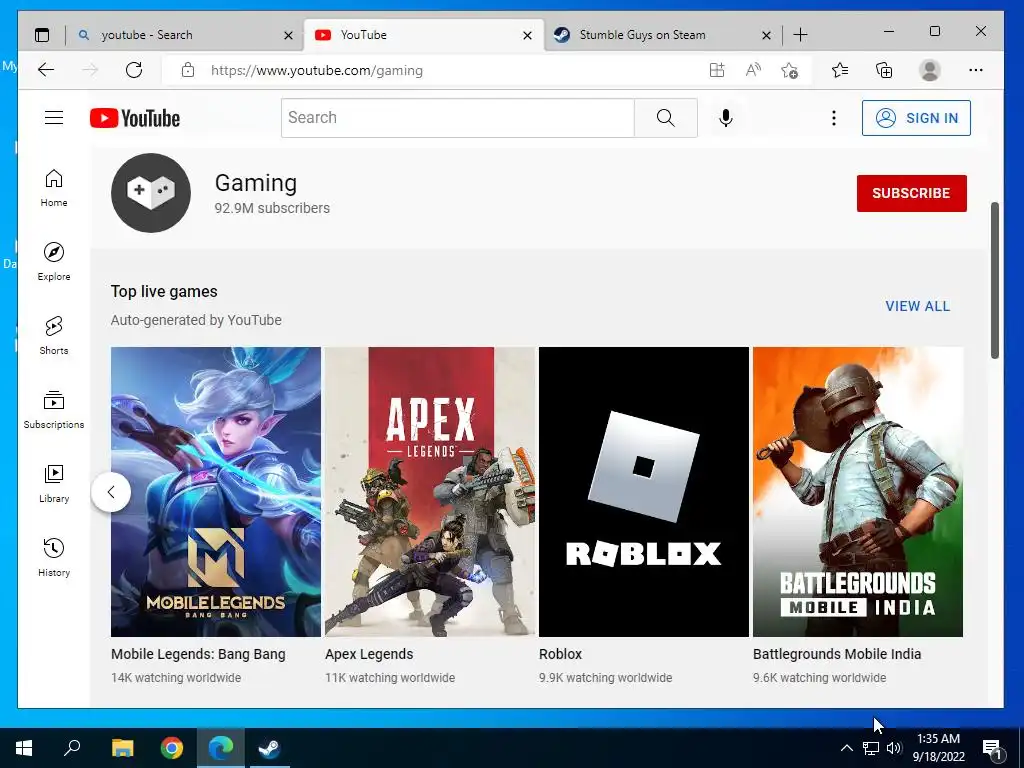Open the volume control in system tray
1024x768 pixels.
tap(894, 748)
